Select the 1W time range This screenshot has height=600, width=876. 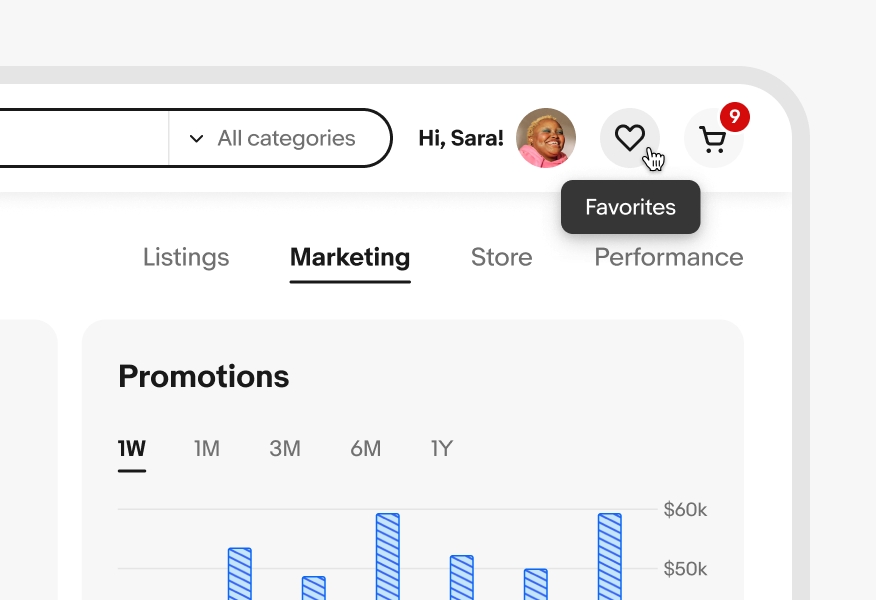click(x=132, y=449)
